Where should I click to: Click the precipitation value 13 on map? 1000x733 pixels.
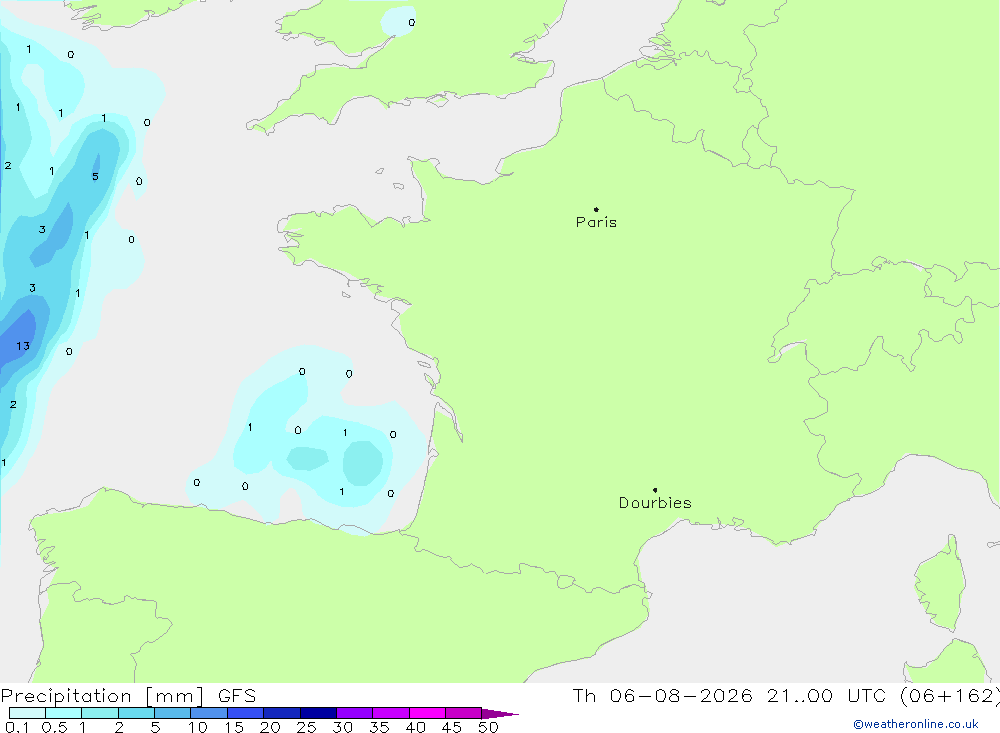(23, 346)
